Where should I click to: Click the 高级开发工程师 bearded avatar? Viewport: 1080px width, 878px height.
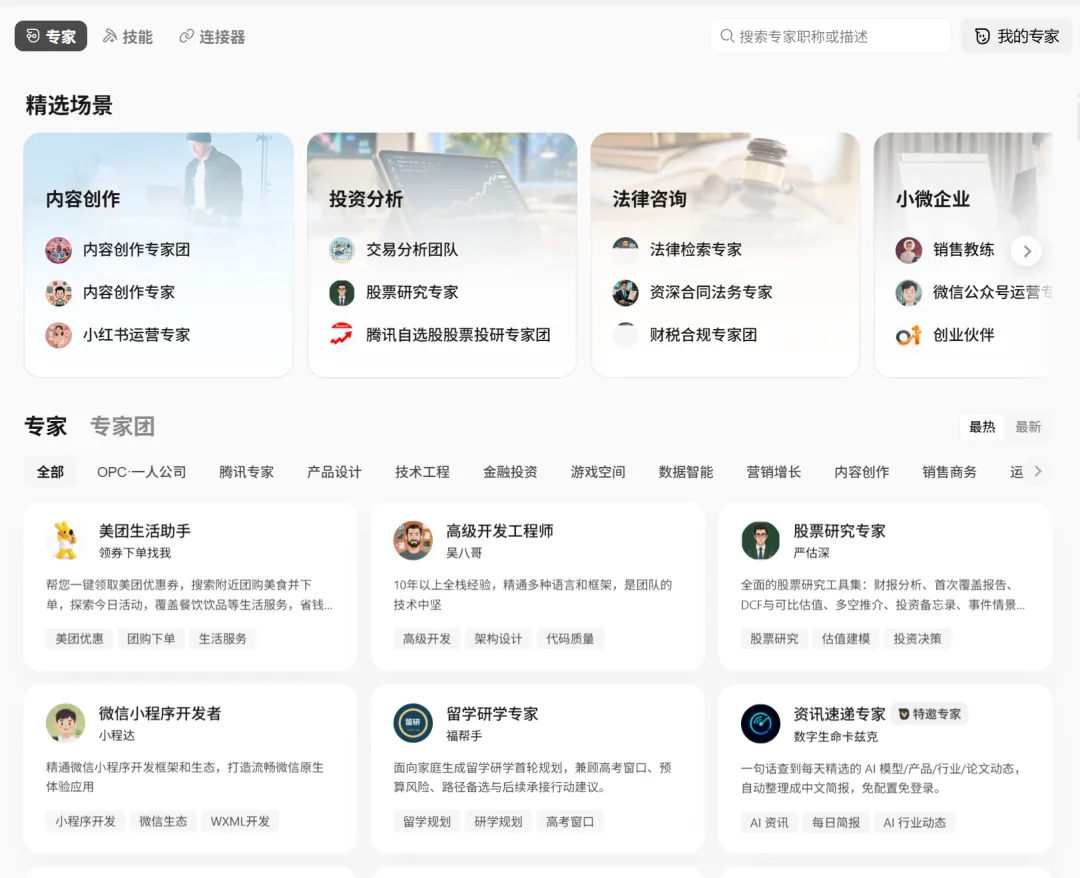[413, 541]
